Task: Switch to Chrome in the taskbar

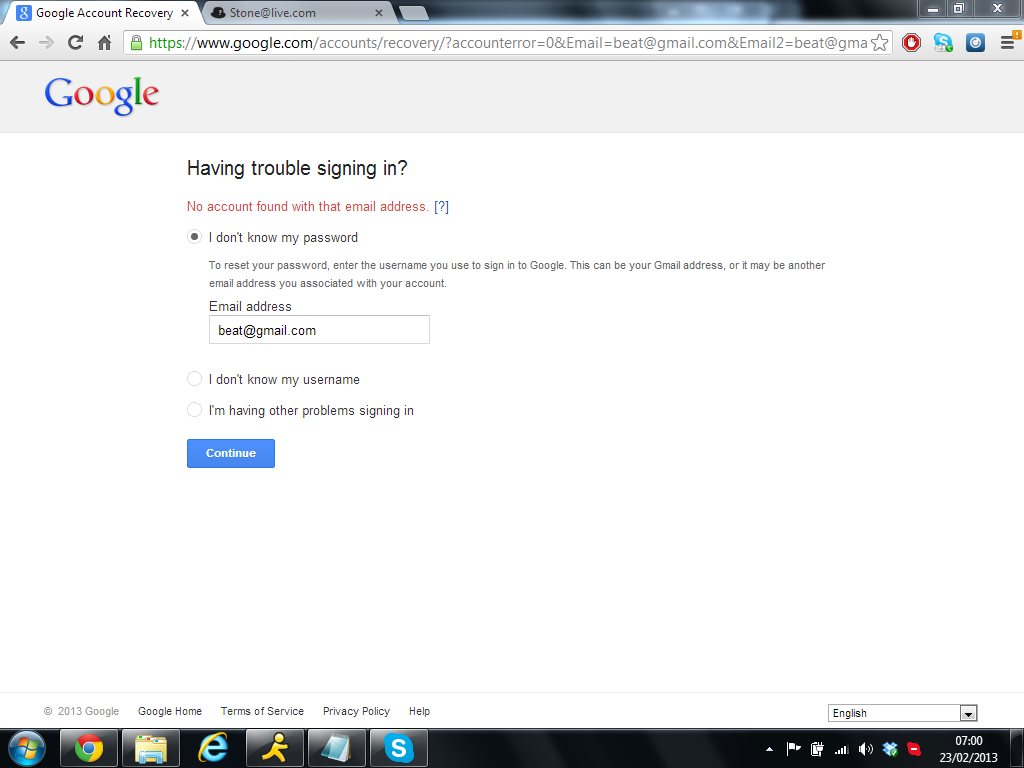Action: click(89, 748)
